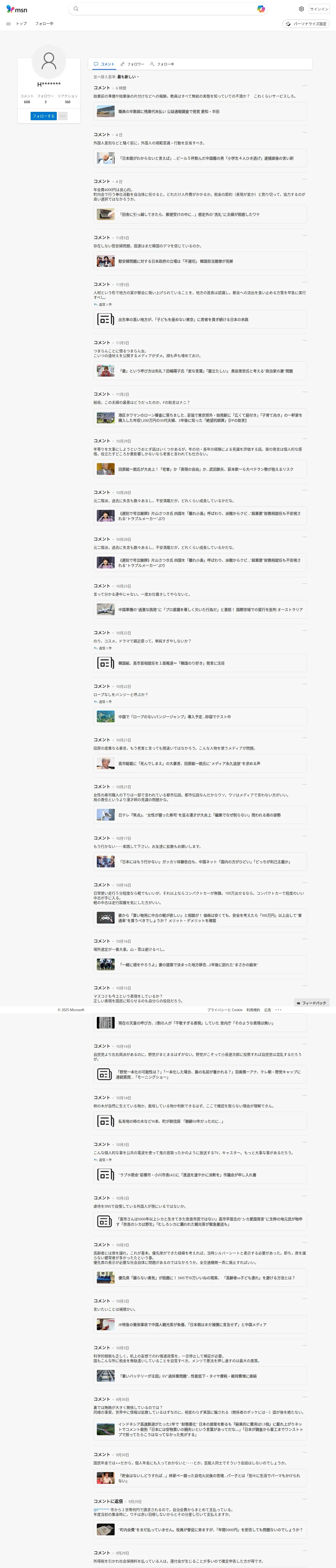Open パーソナライズ設定 button

[306, 24]
